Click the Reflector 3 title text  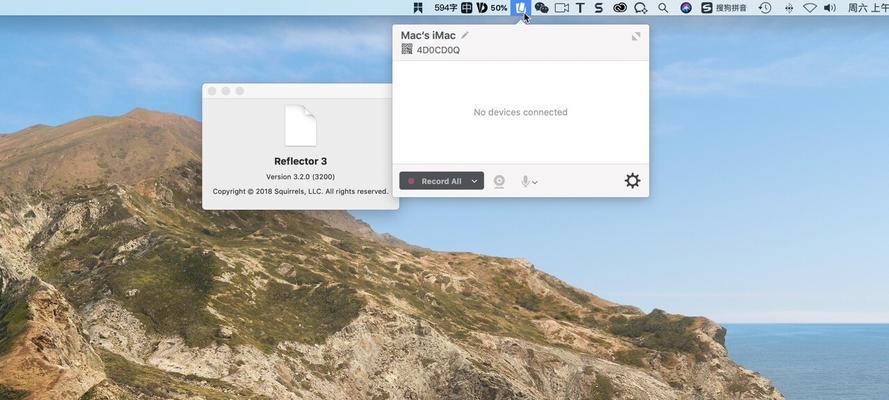tap(300, 161)
